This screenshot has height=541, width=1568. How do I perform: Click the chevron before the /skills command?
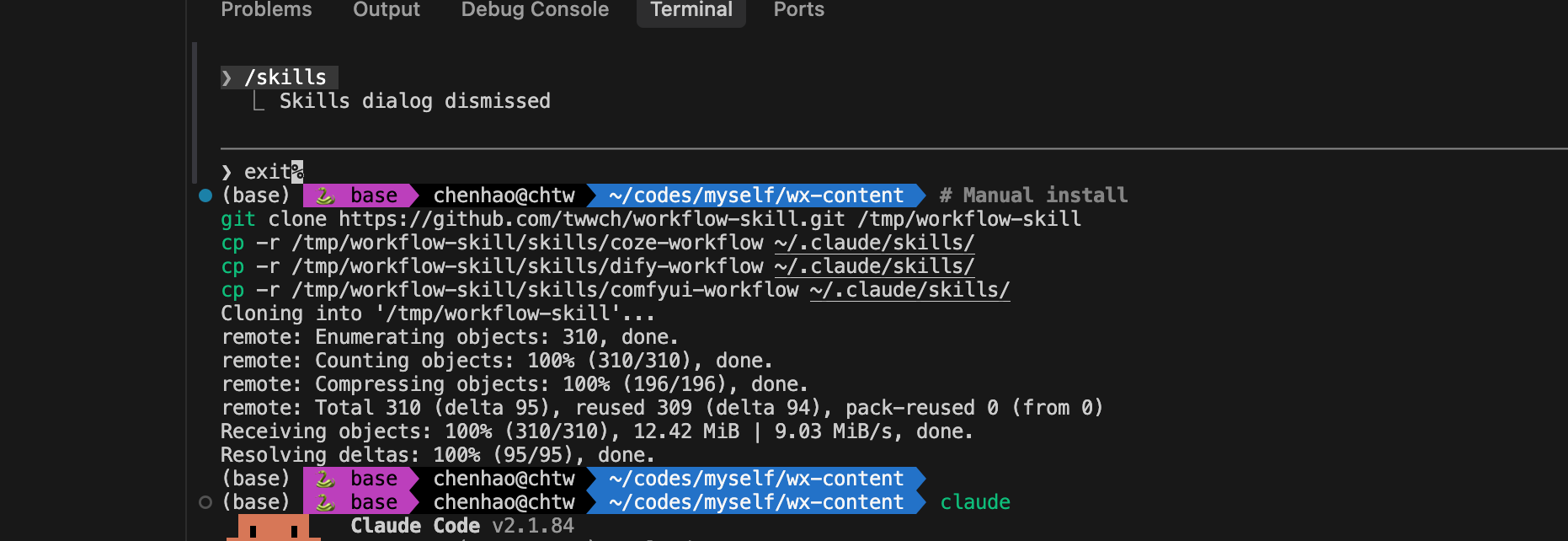(227, 78)
